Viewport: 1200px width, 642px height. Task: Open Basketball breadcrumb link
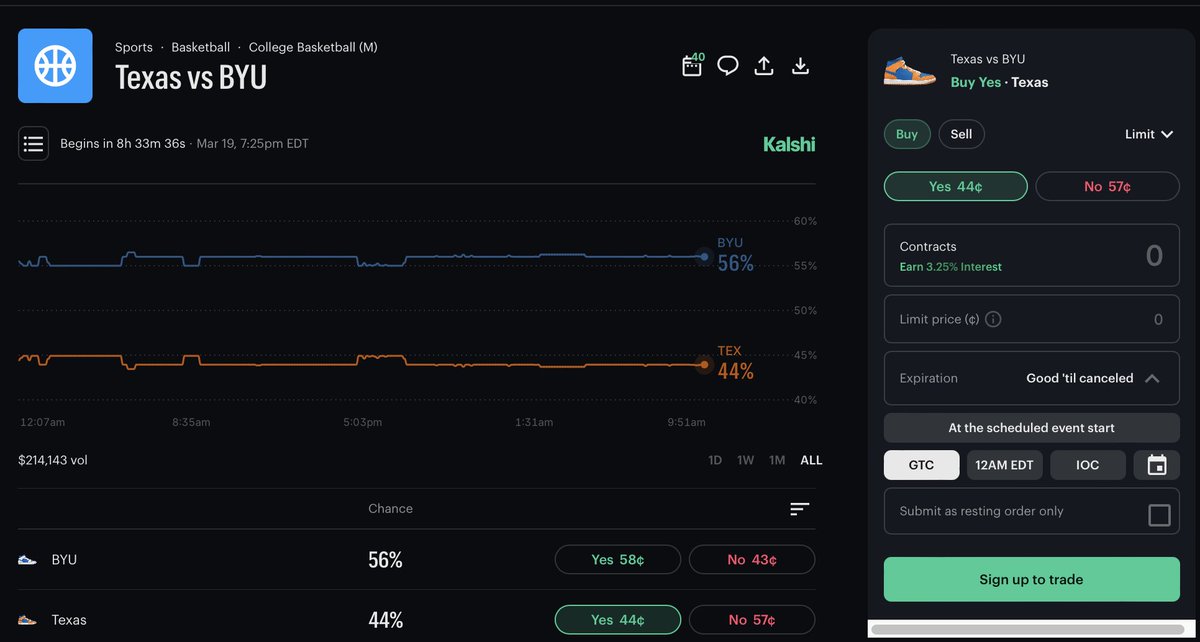point(201,47)
